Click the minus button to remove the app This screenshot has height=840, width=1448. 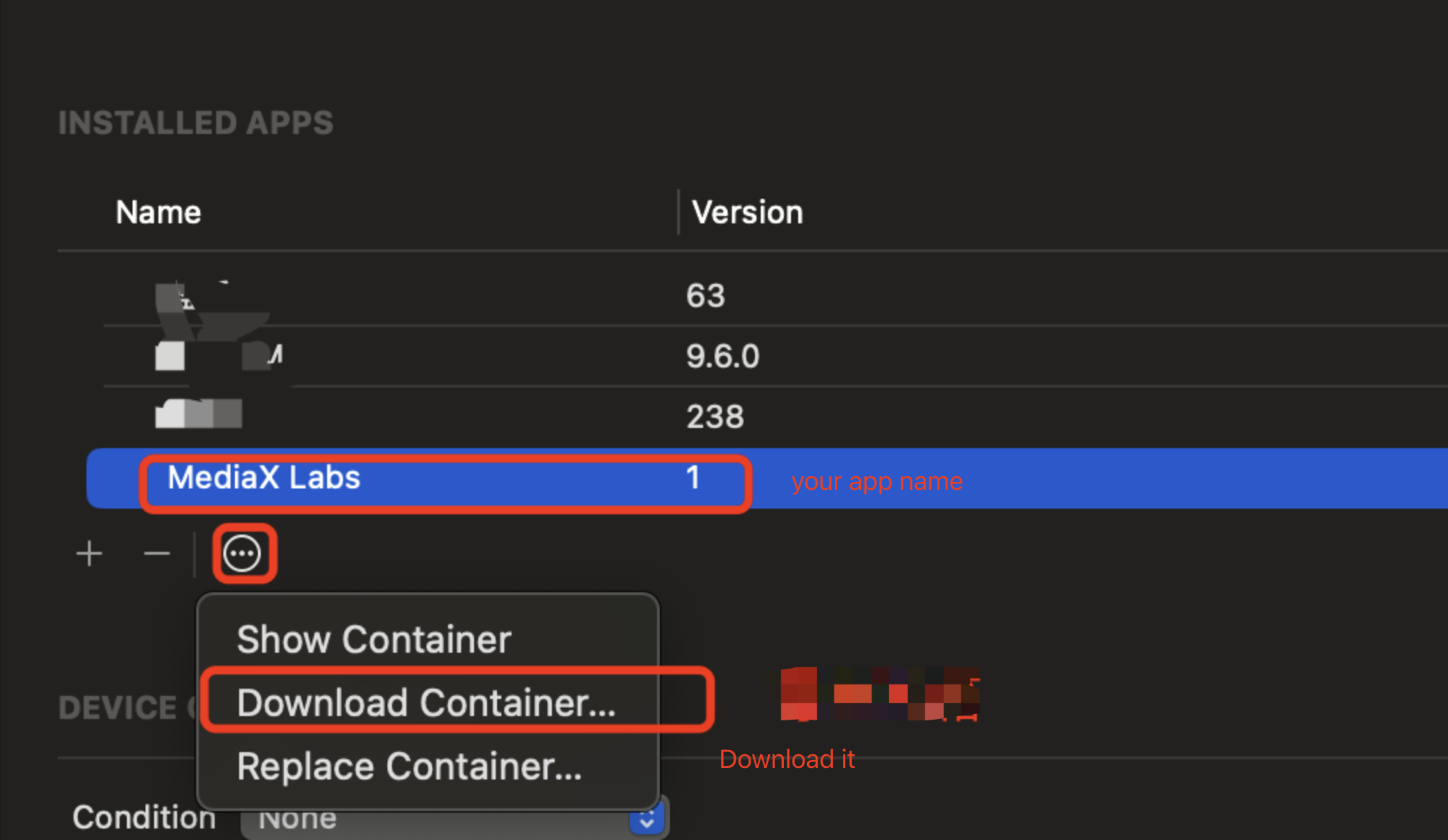156,554
